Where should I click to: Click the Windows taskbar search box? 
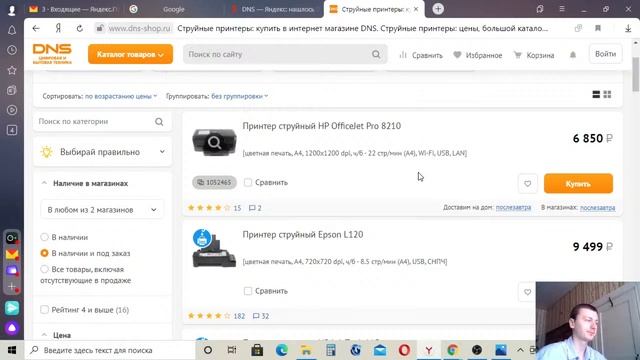click(x=110, y=350)
